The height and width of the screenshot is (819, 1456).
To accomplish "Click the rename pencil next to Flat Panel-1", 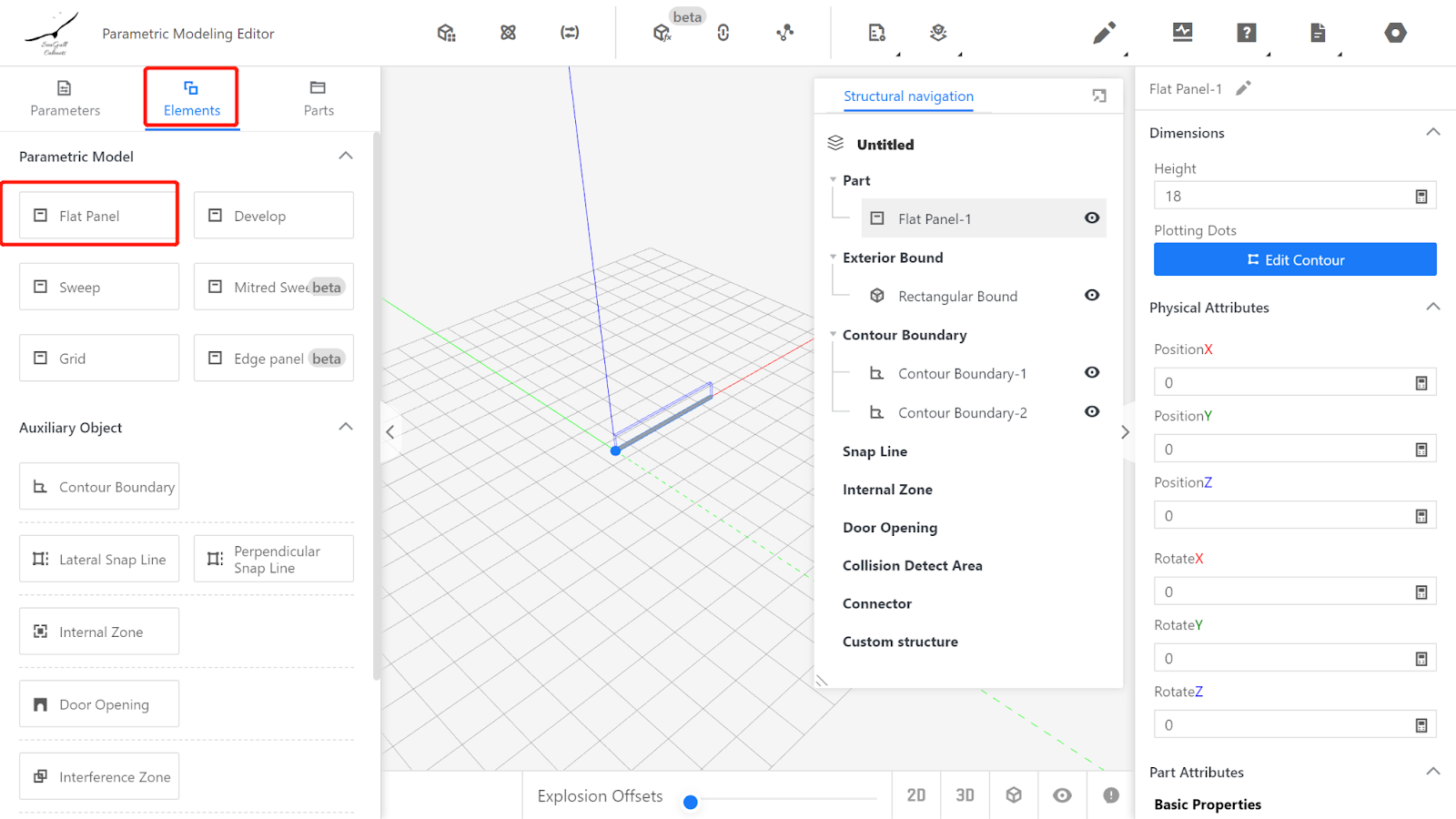I will (x=1243, y=88).
